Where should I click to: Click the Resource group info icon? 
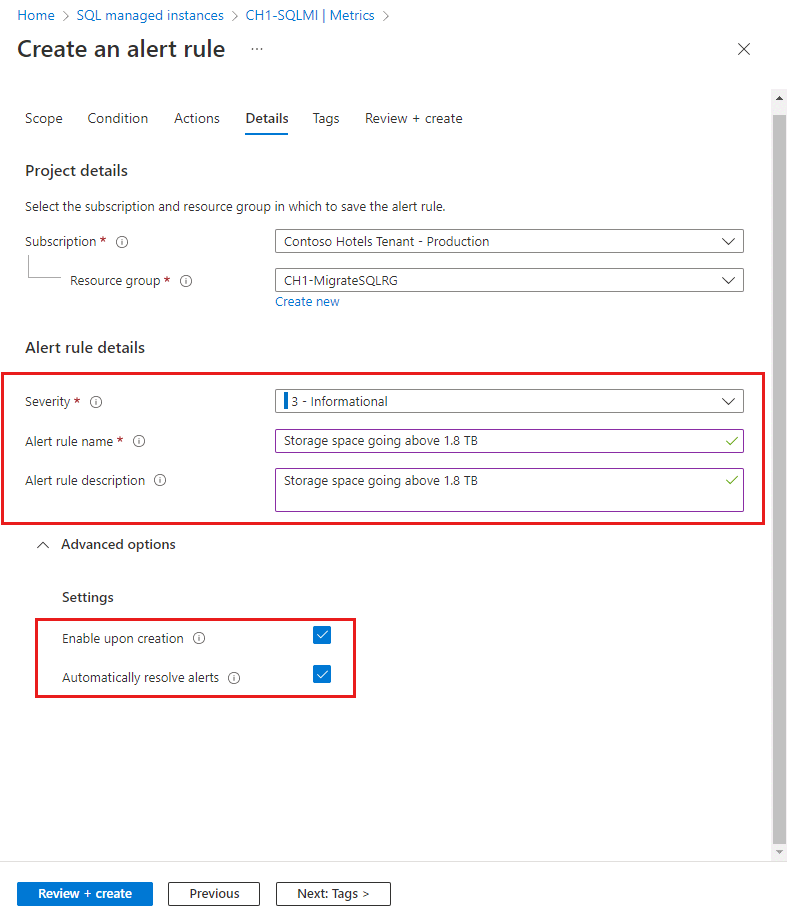pyautogui.click(x=186, y=281)
